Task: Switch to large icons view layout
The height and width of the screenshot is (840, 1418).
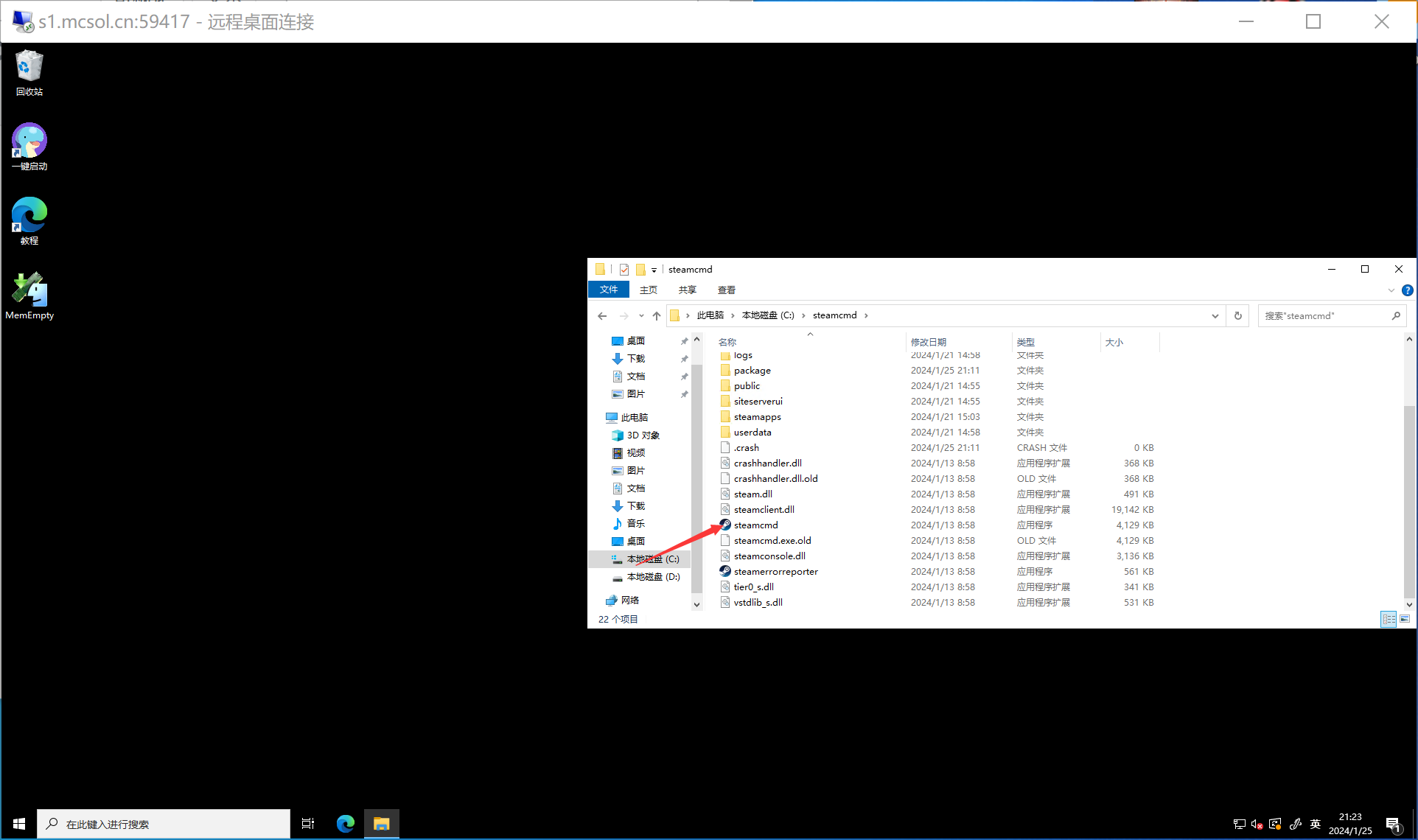Action: point(1405,619)
